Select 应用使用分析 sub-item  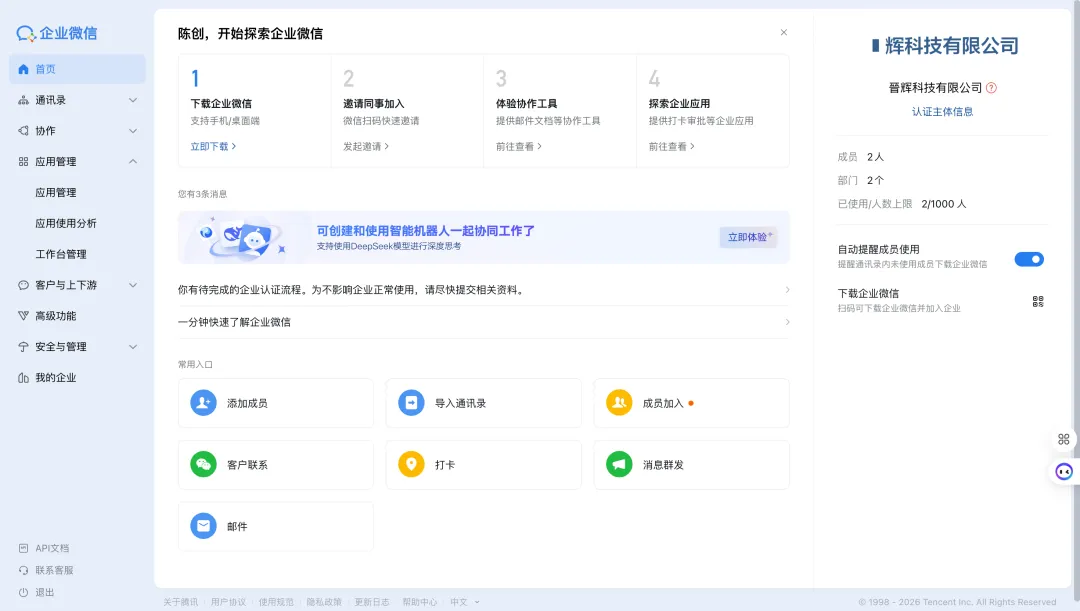point(66,223)
